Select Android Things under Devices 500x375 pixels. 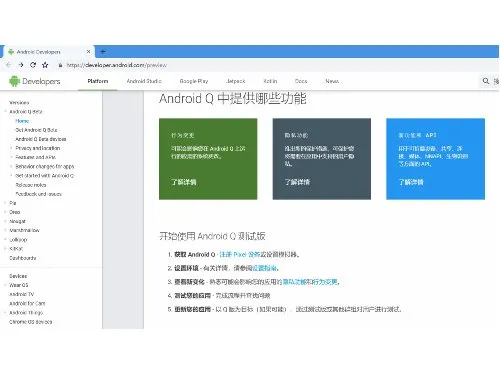coord(26,313)
